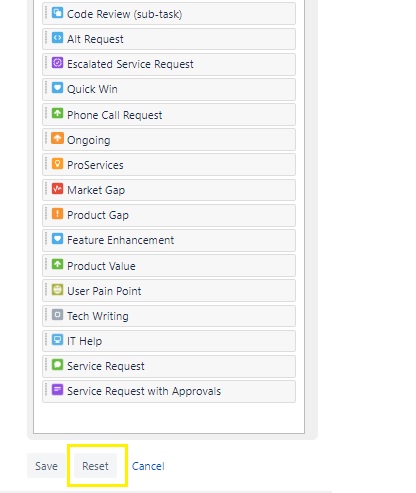Select the 'Tech Writing' label
416x493 pixels.
pyautogui.click(x=97, y=316)
